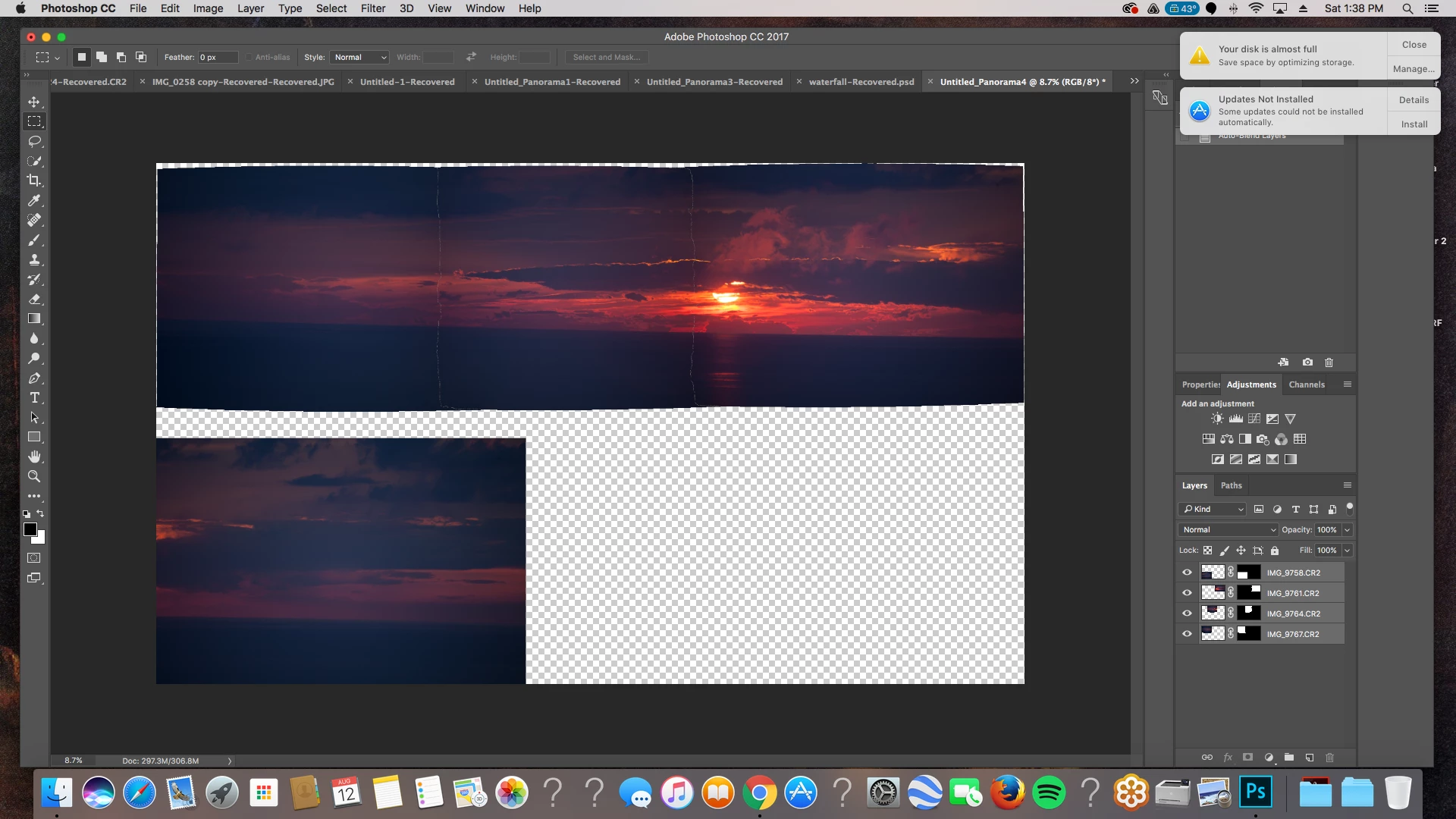Screen dimensions: 1456x819
Task: Select the Move tool
Action: (x=34, y=102)
